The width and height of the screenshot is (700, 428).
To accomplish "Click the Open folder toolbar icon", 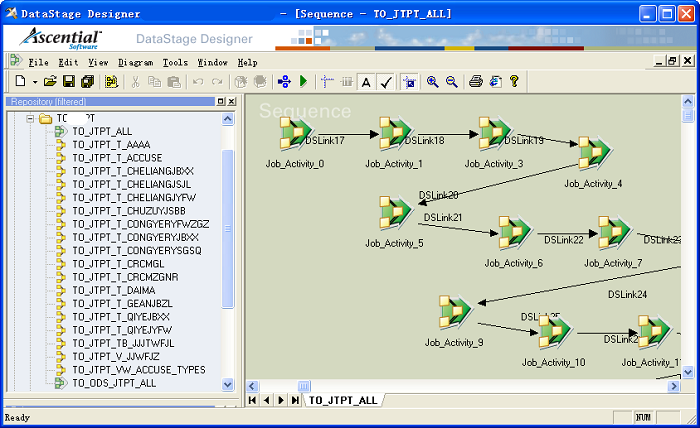I will click(x=50, y=81).
